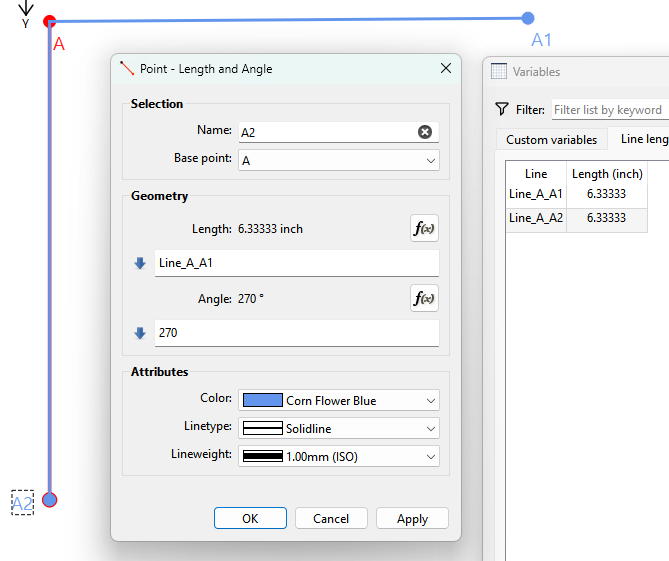Click the Filter list by keyword field
The height and width of the screenshot is (561, 669).
[x=609, y=110]
